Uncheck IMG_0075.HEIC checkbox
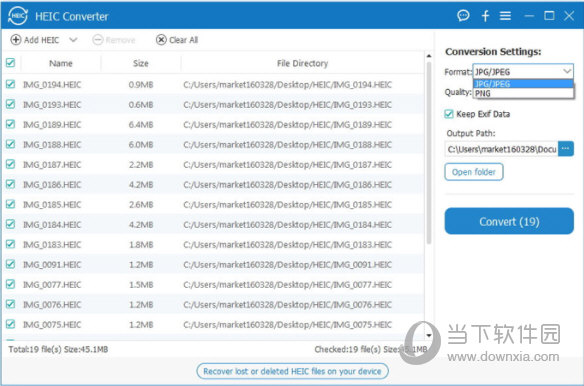This screenshot has width=584, height=386. [10, 324]
